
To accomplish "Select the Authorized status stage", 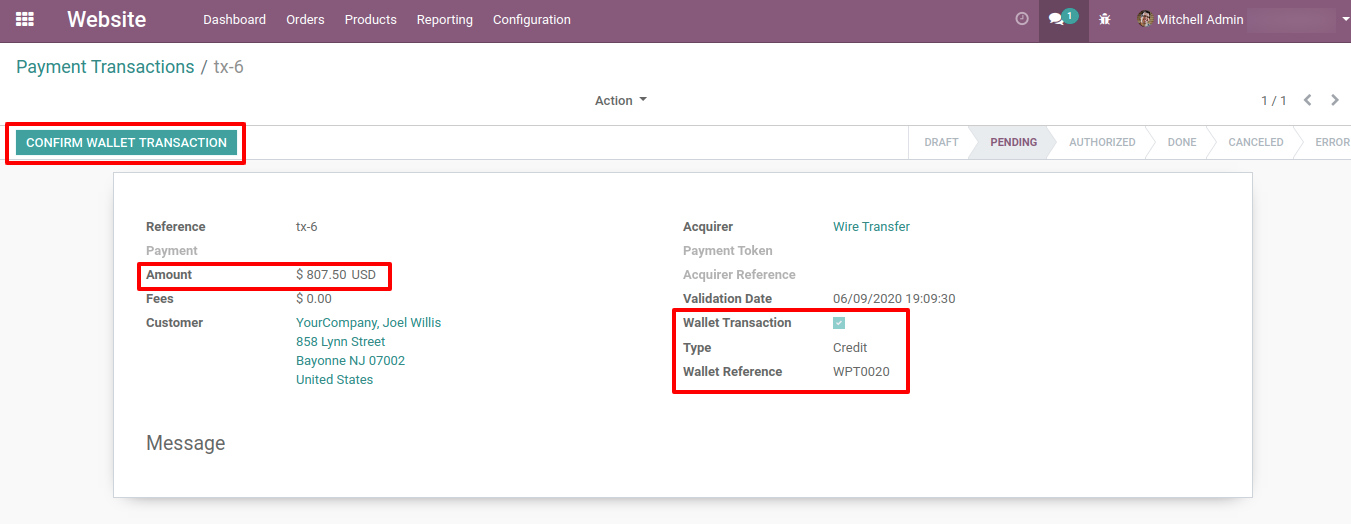I will (x=1101, y=142).
